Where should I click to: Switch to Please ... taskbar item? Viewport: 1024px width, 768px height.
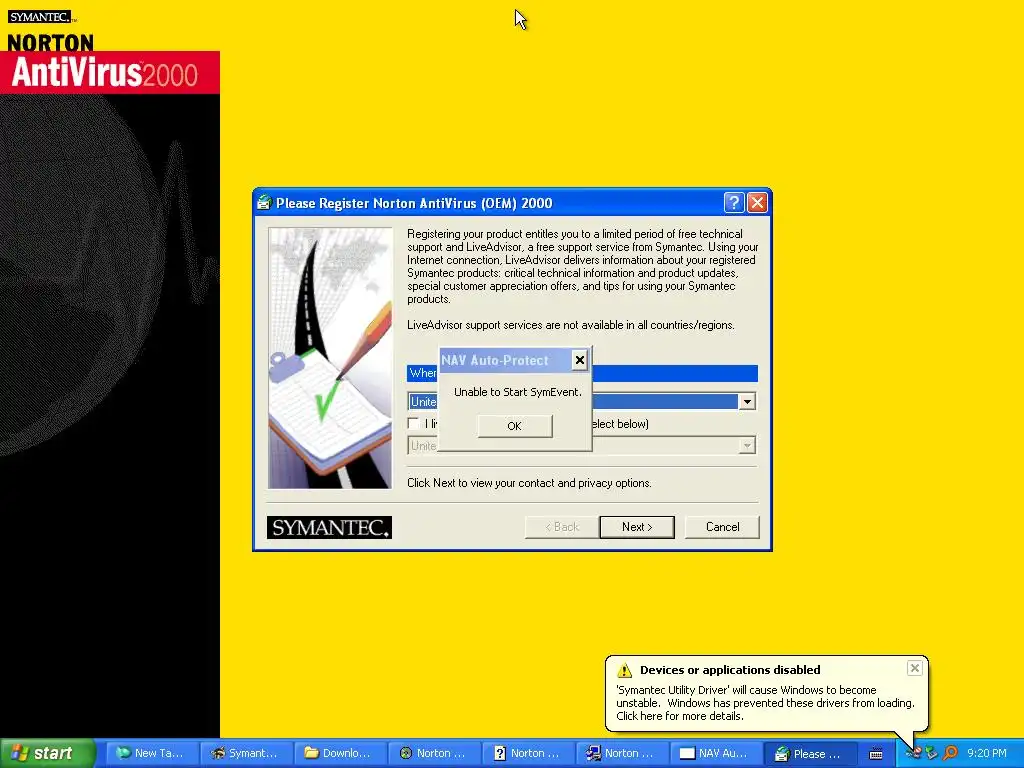pos(810,753)
